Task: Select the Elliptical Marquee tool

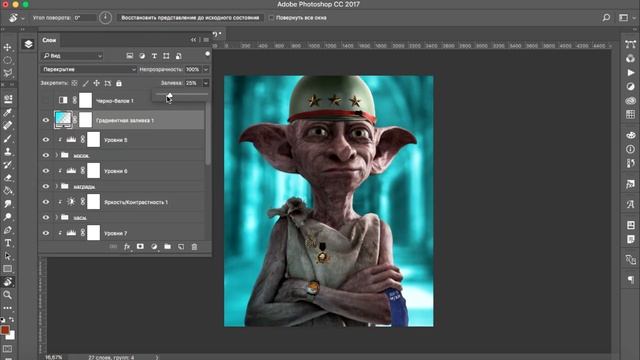Action: coord(7,60)
